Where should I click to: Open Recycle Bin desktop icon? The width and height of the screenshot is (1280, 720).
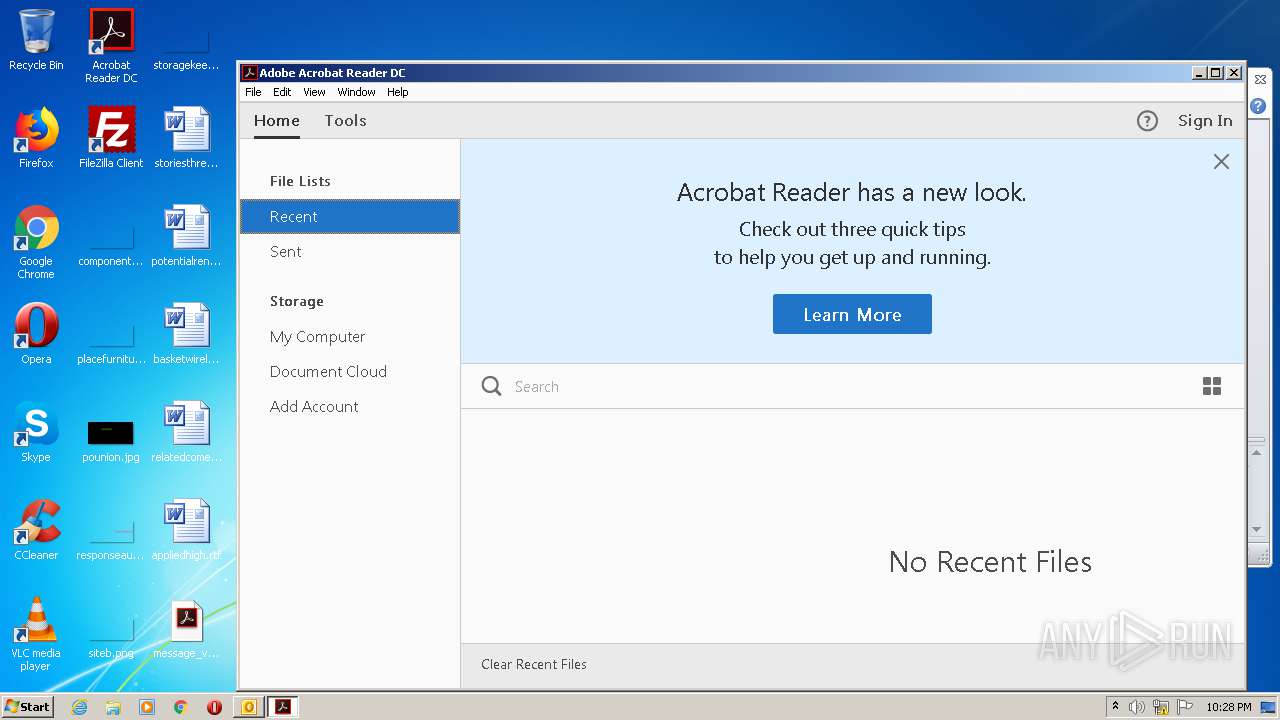pyautogui.click(x=36, y=40)
